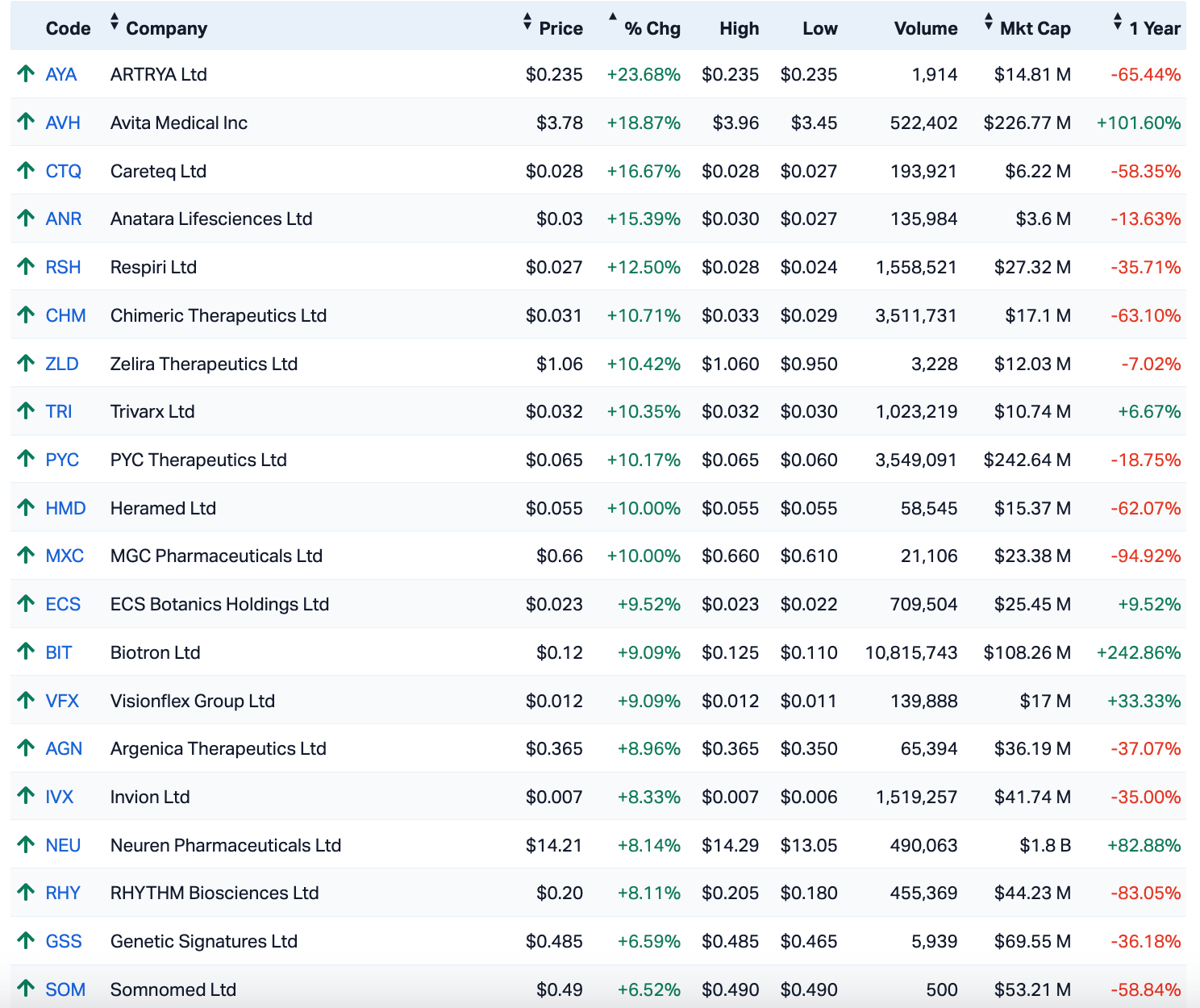Image resolution: width=1200 pixels, height=1008 pixels.
Task: Open the SOM stock code link
Action: click(65, 989)
